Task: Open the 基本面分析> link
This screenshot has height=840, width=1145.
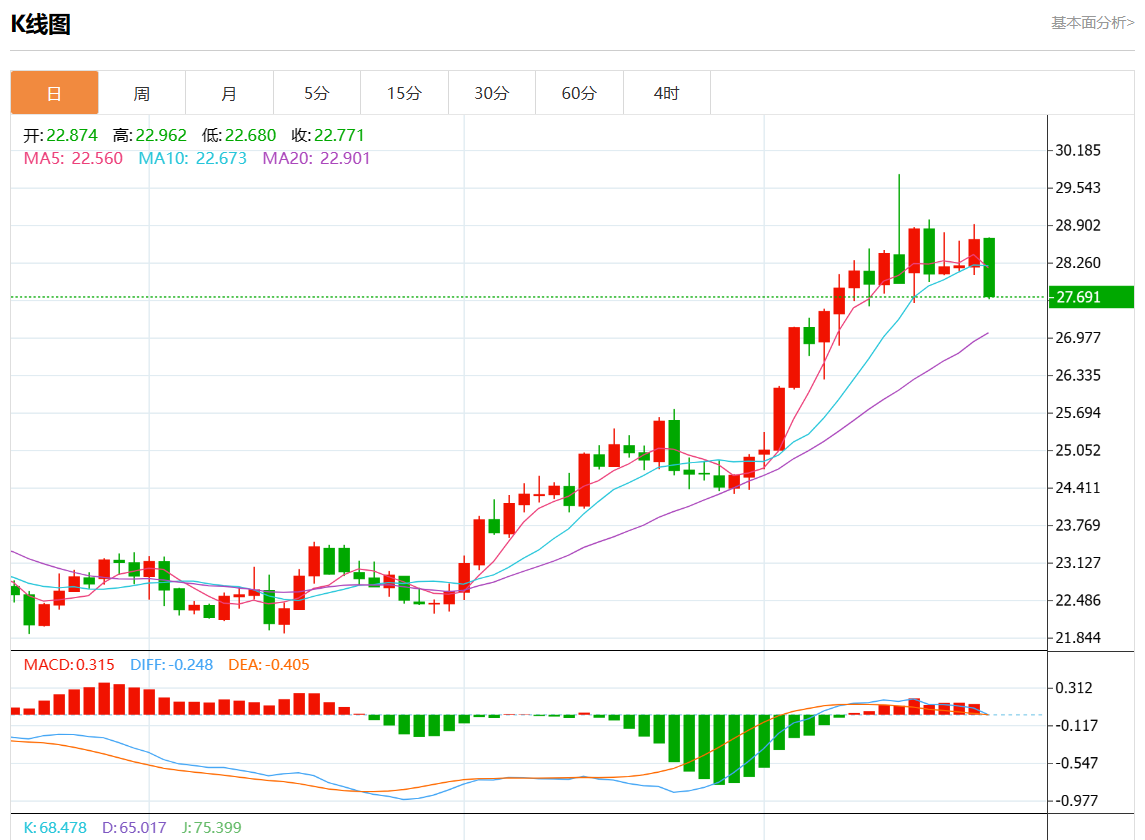Action: click(x=1092, y=23)
